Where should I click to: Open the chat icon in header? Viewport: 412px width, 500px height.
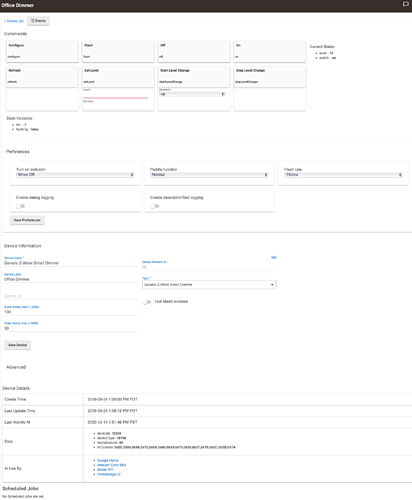405,4
